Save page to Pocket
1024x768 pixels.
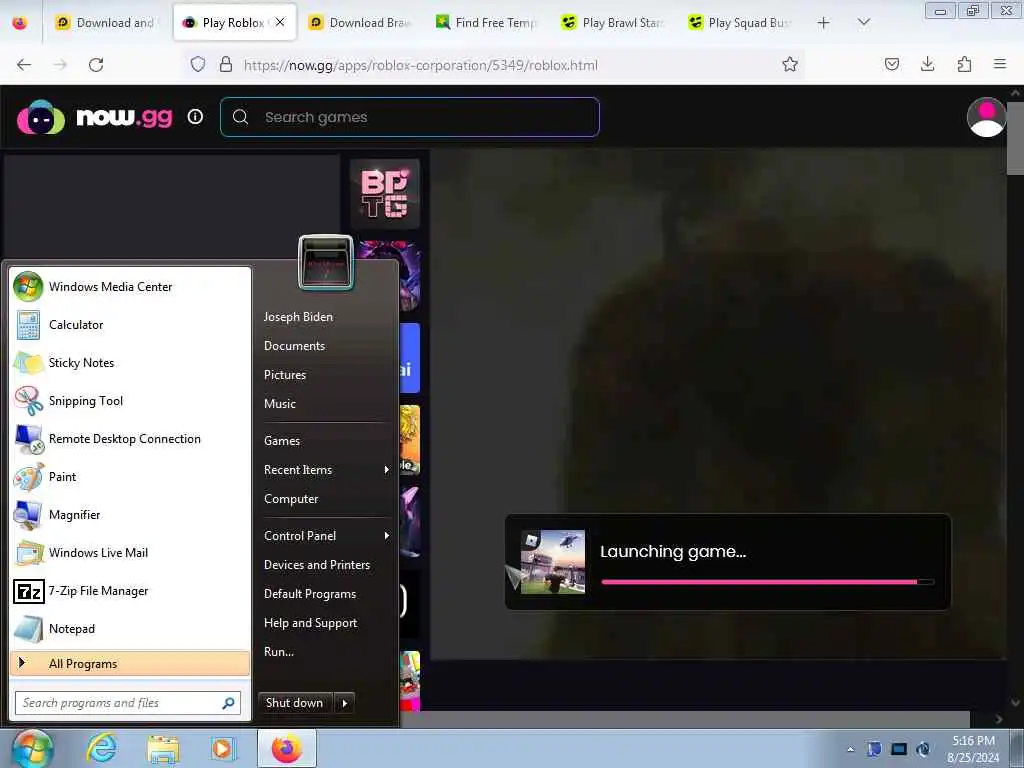tap(892, 64)
